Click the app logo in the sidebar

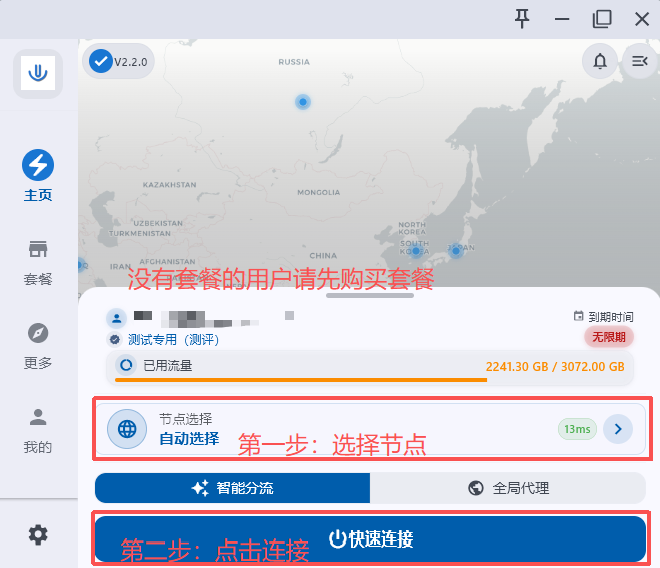(x=38, y=73)
